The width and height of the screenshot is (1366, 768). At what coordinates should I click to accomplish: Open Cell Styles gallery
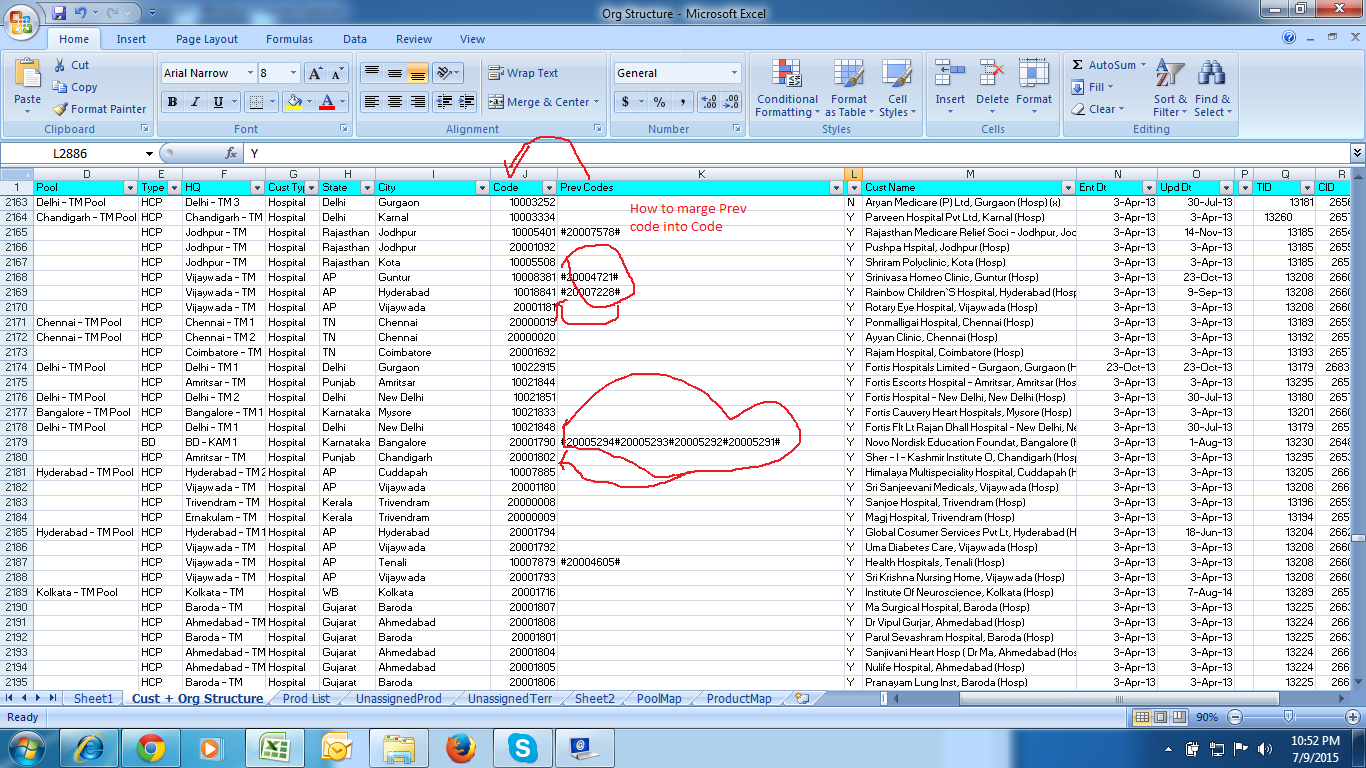(897, 88)
